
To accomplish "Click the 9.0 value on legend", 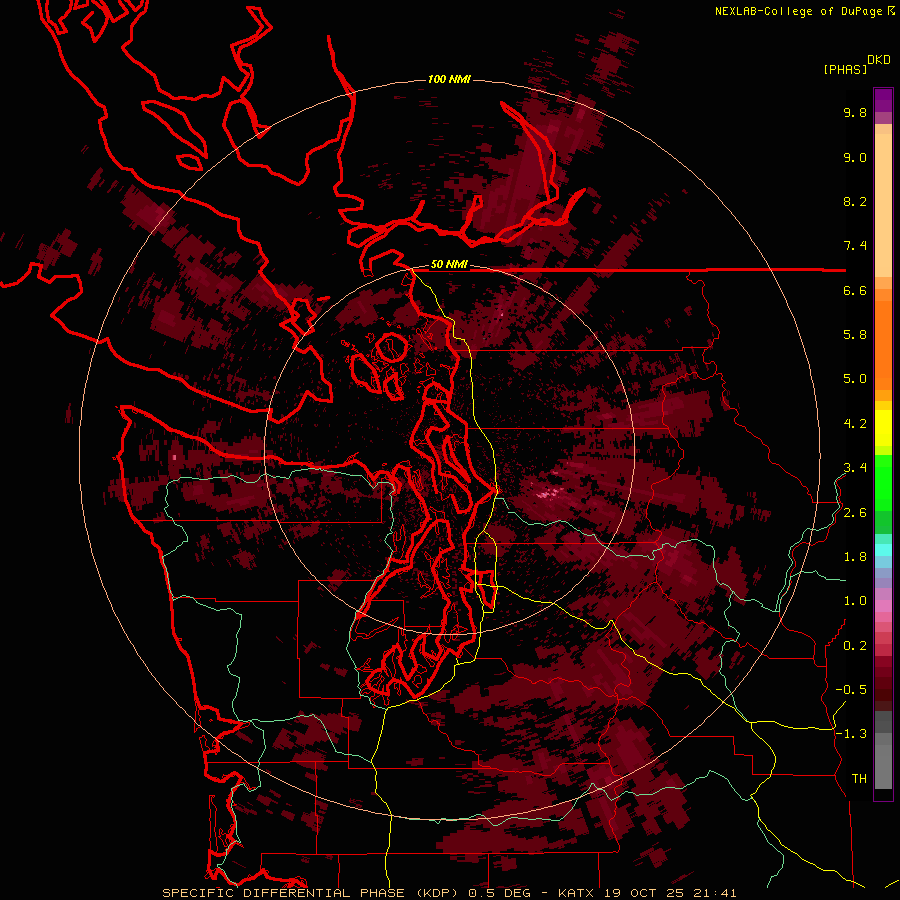I will point(855,157).
